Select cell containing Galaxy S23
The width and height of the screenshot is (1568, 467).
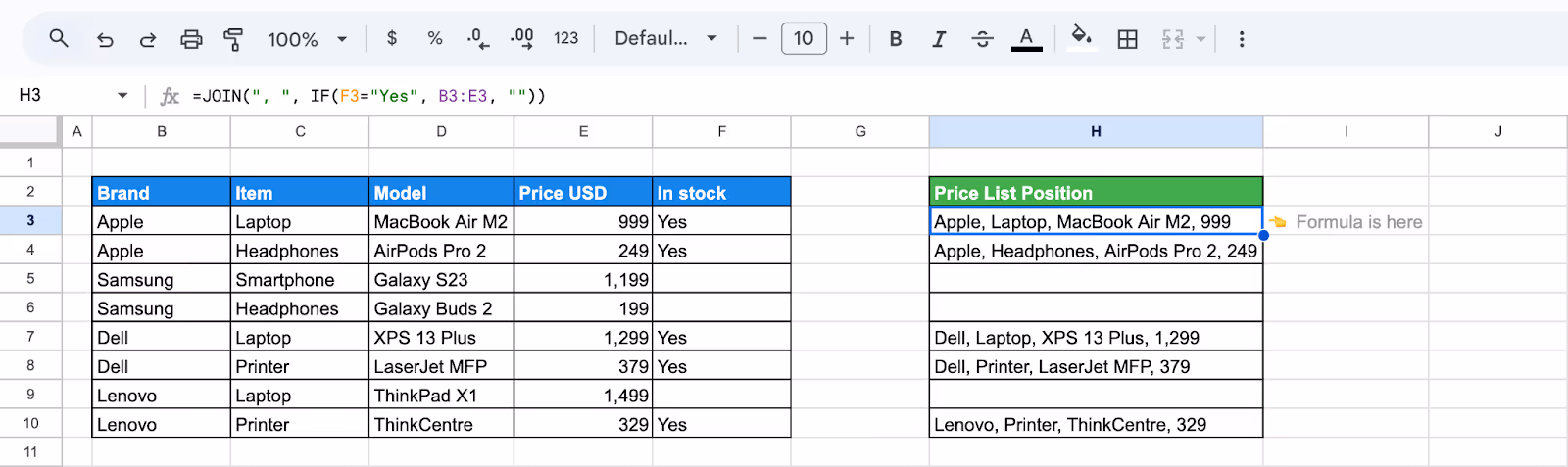click(441, 279)
